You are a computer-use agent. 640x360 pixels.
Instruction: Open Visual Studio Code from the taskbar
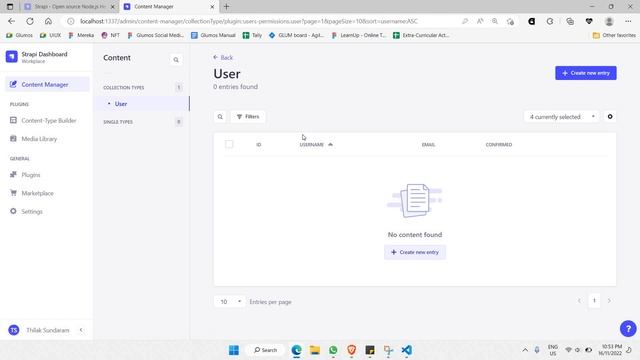tap(407, 350)
